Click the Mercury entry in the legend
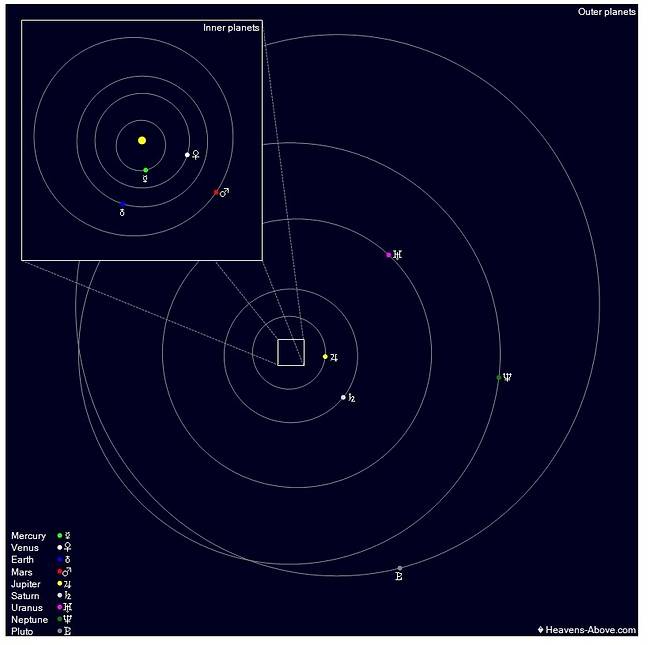Image resolution: width=658 pixels, height=645 pixels. pyautogui.click(x=29, y=536)
